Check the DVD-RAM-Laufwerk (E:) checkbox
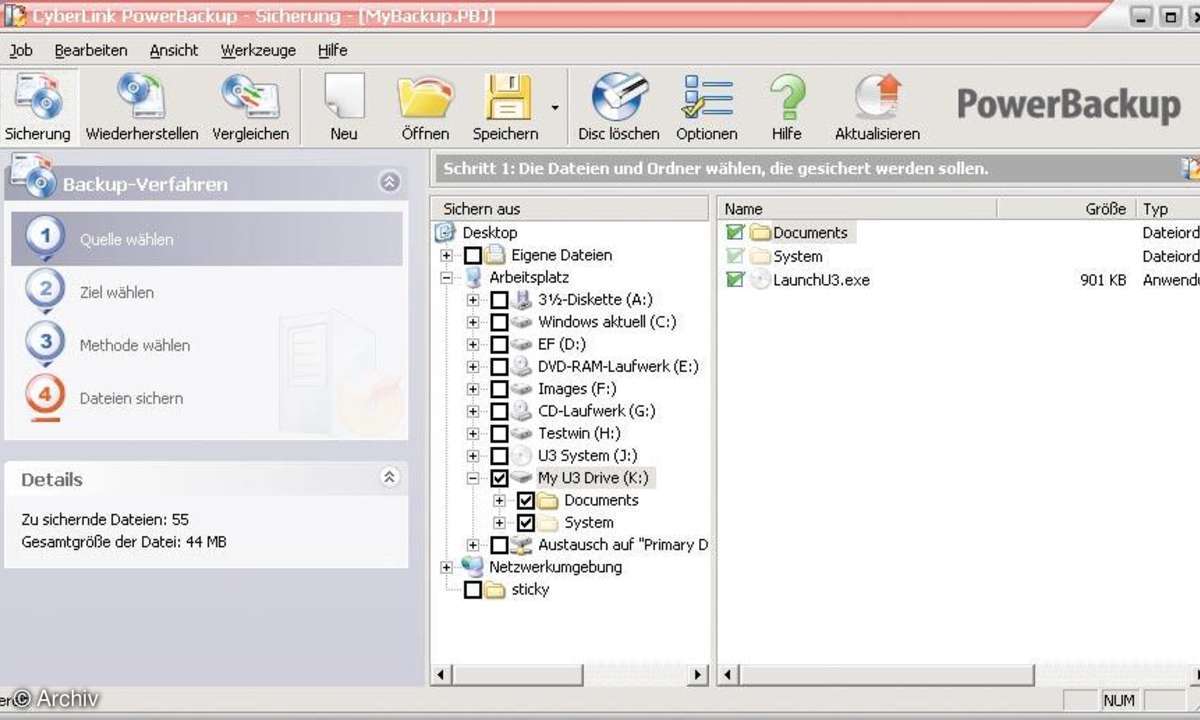Screen dimensions: 1200x720 (499, 367)
